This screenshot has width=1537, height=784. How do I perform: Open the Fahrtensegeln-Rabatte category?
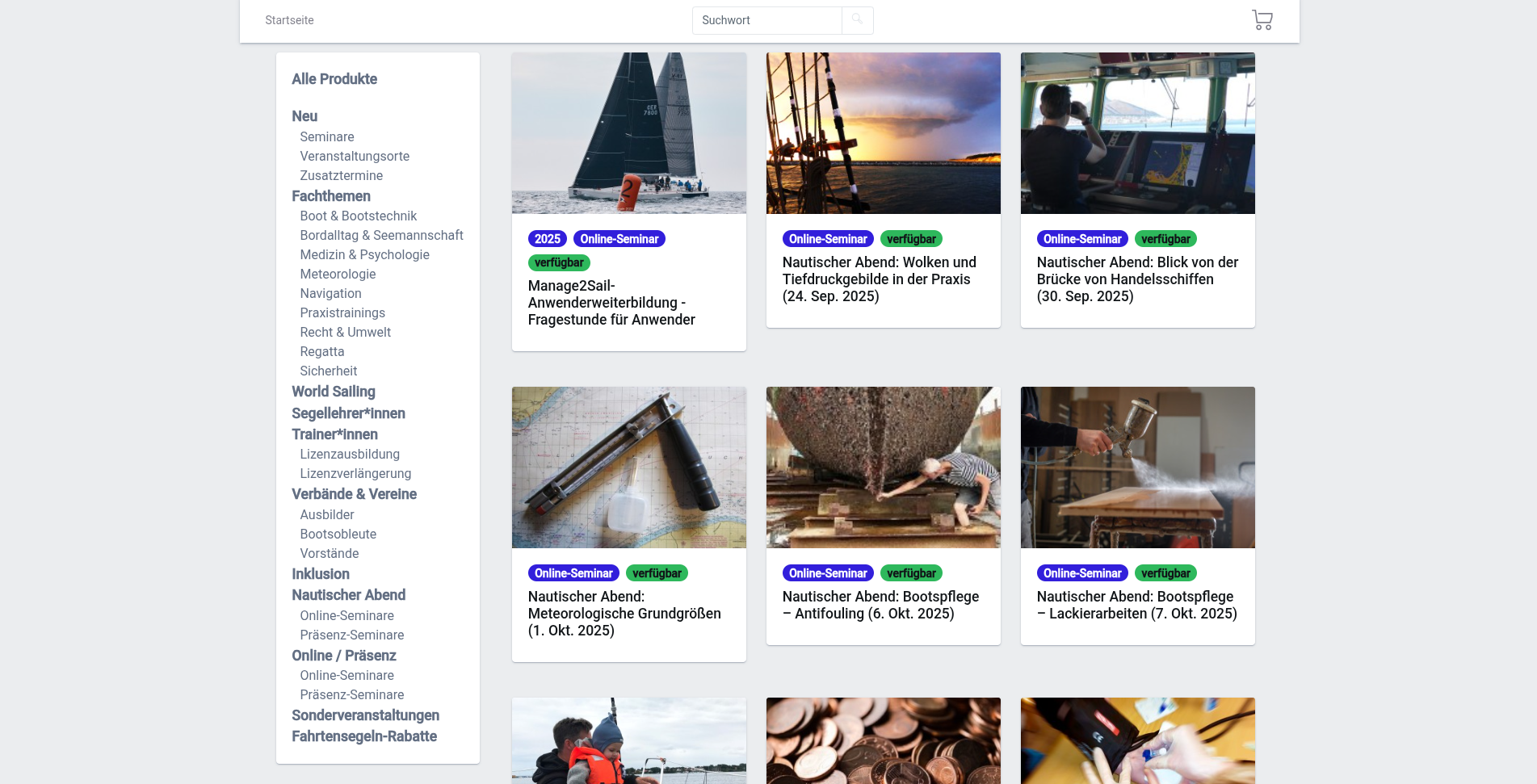pyautogui.click(x=364, y=736)
